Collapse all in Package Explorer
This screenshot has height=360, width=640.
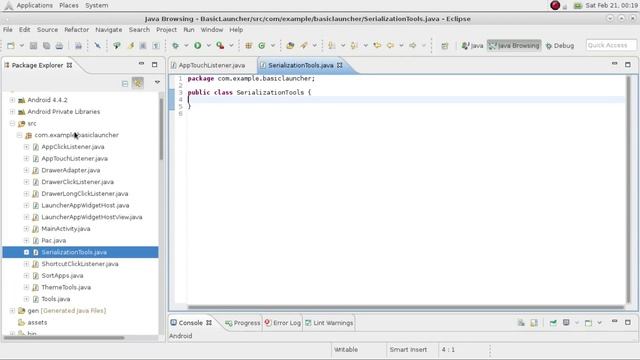(125, 84)
